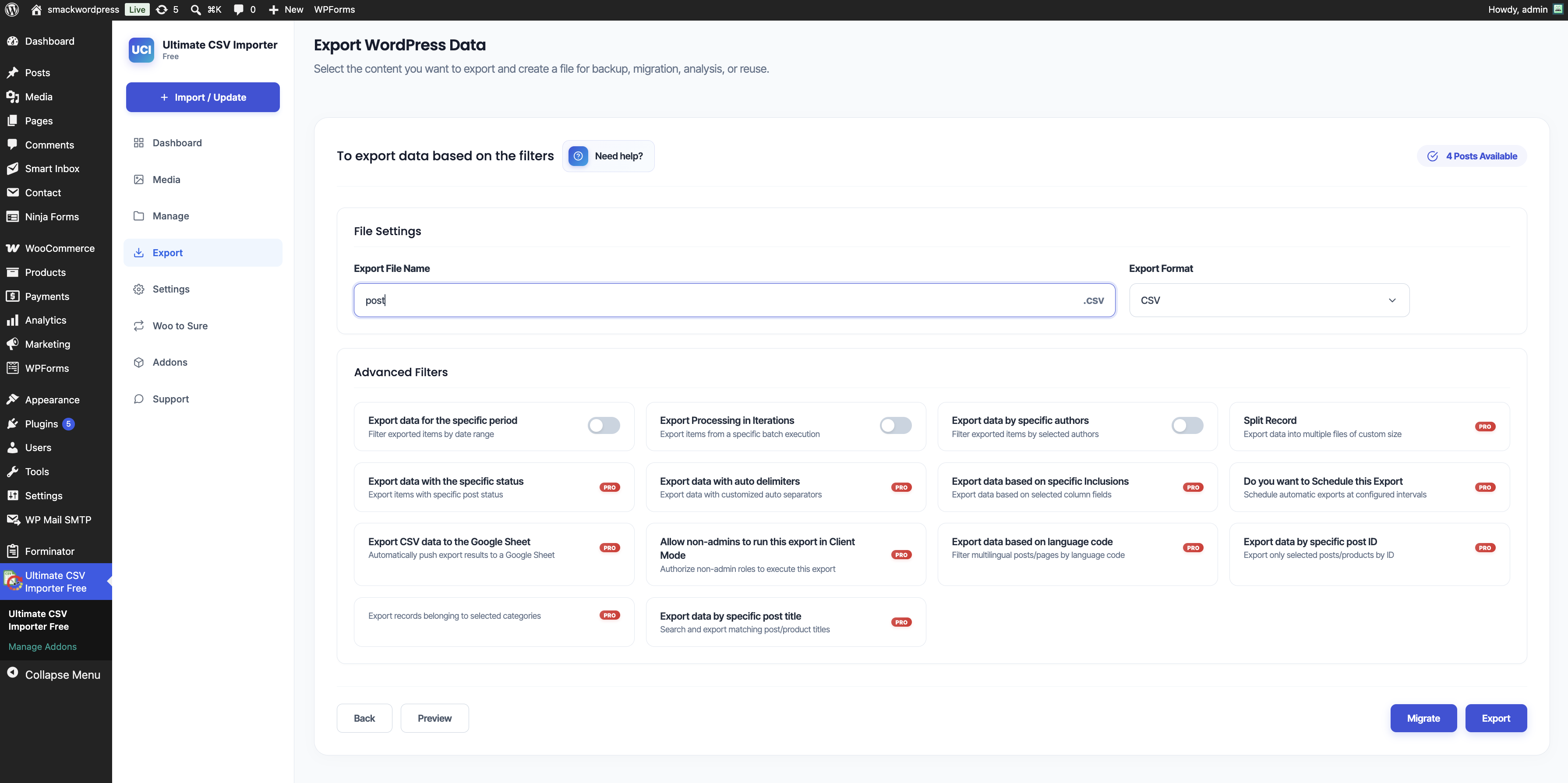Open the plugin Media menu item
1568x783 pixels.
(203, 180)
